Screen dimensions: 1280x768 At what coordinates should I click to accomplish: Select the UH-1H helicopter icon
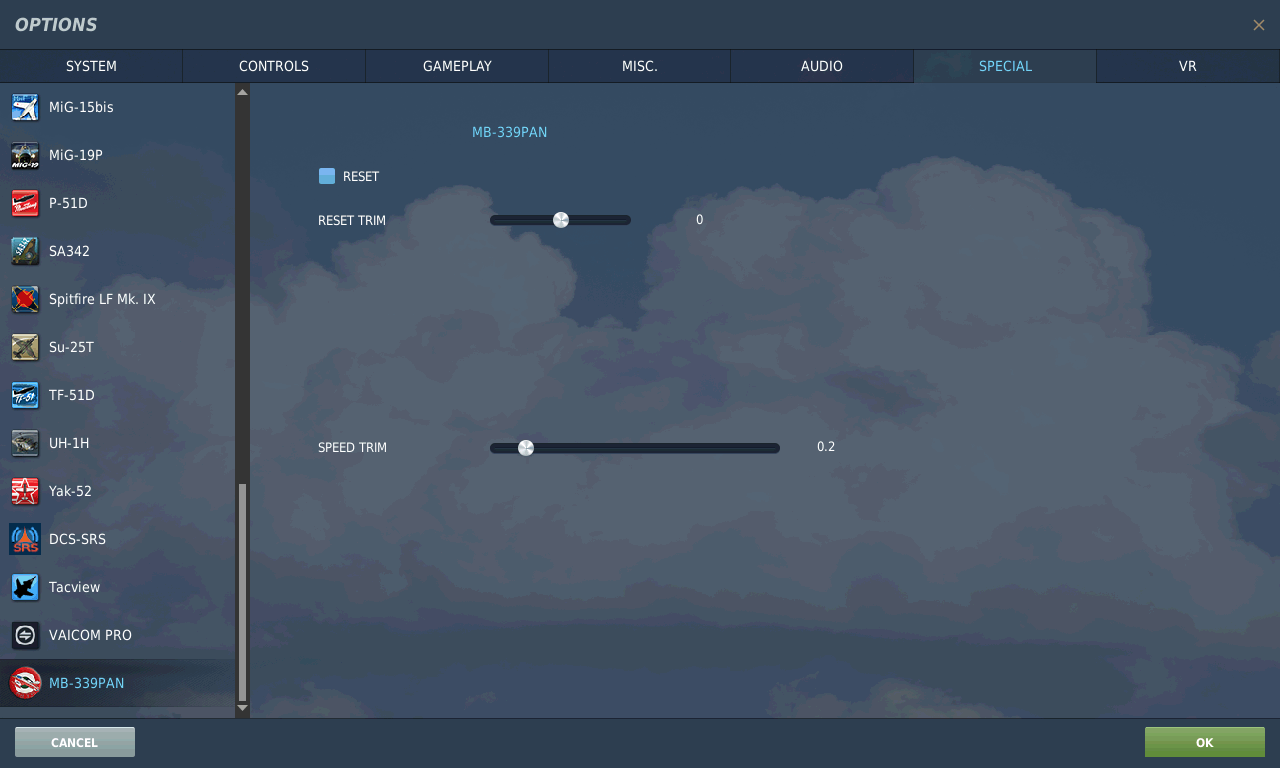[x=25, y=443]
